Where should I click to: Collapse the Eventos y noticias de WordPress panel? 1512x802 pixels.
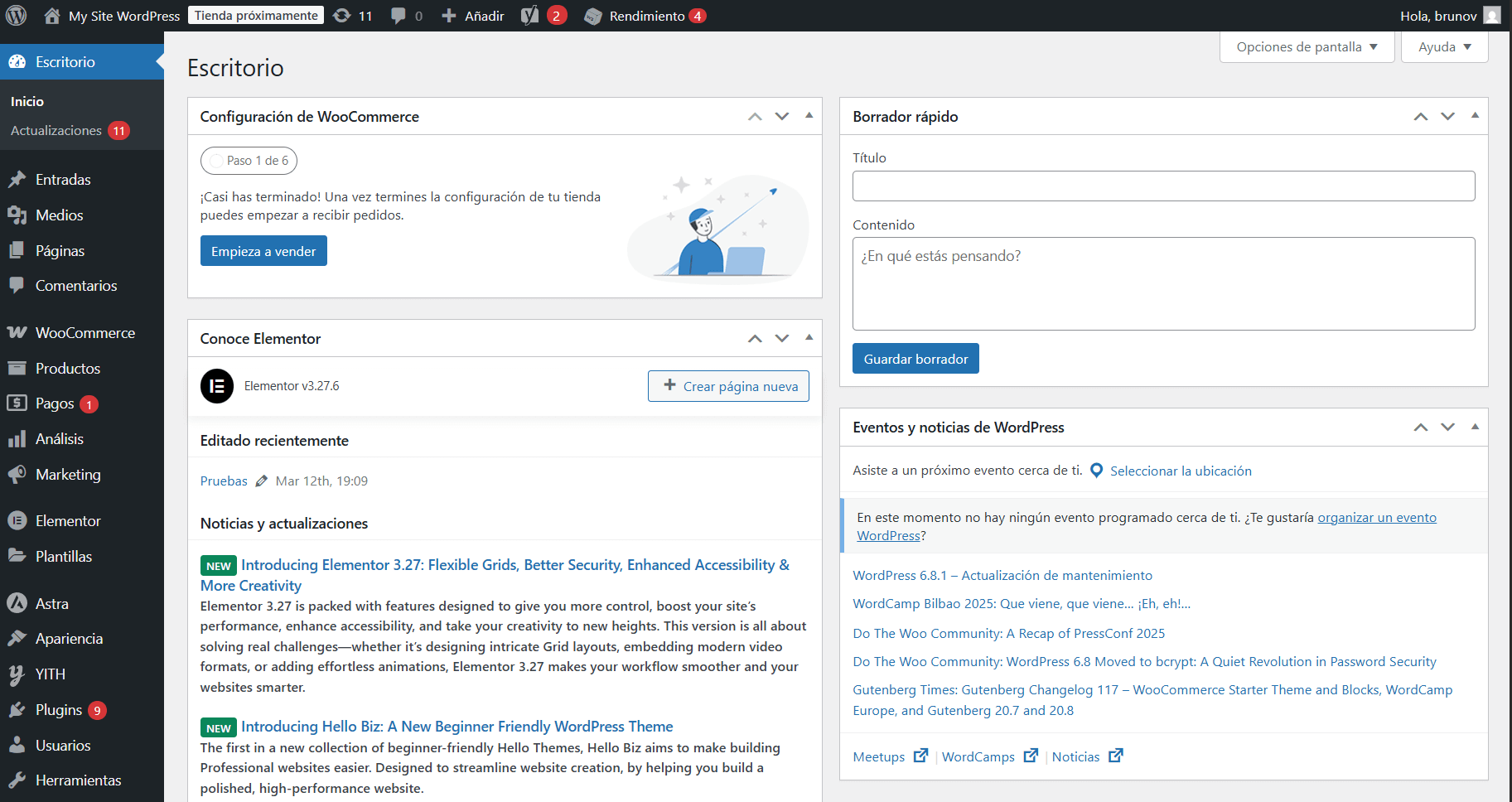tap(1475, 427)
